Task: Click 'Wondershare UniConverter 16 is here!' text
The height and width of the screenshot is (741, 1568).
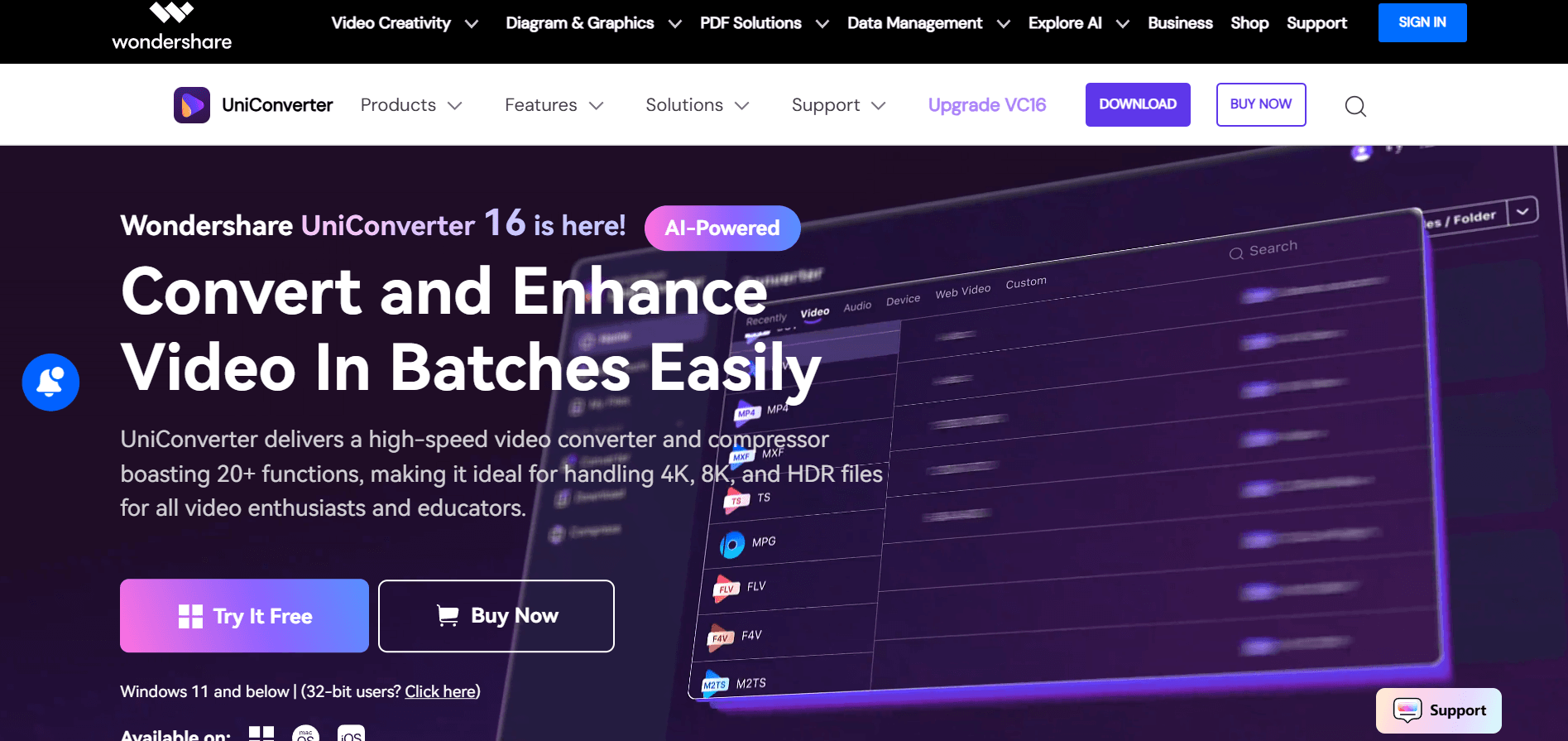Action: [x=373, y=224]
